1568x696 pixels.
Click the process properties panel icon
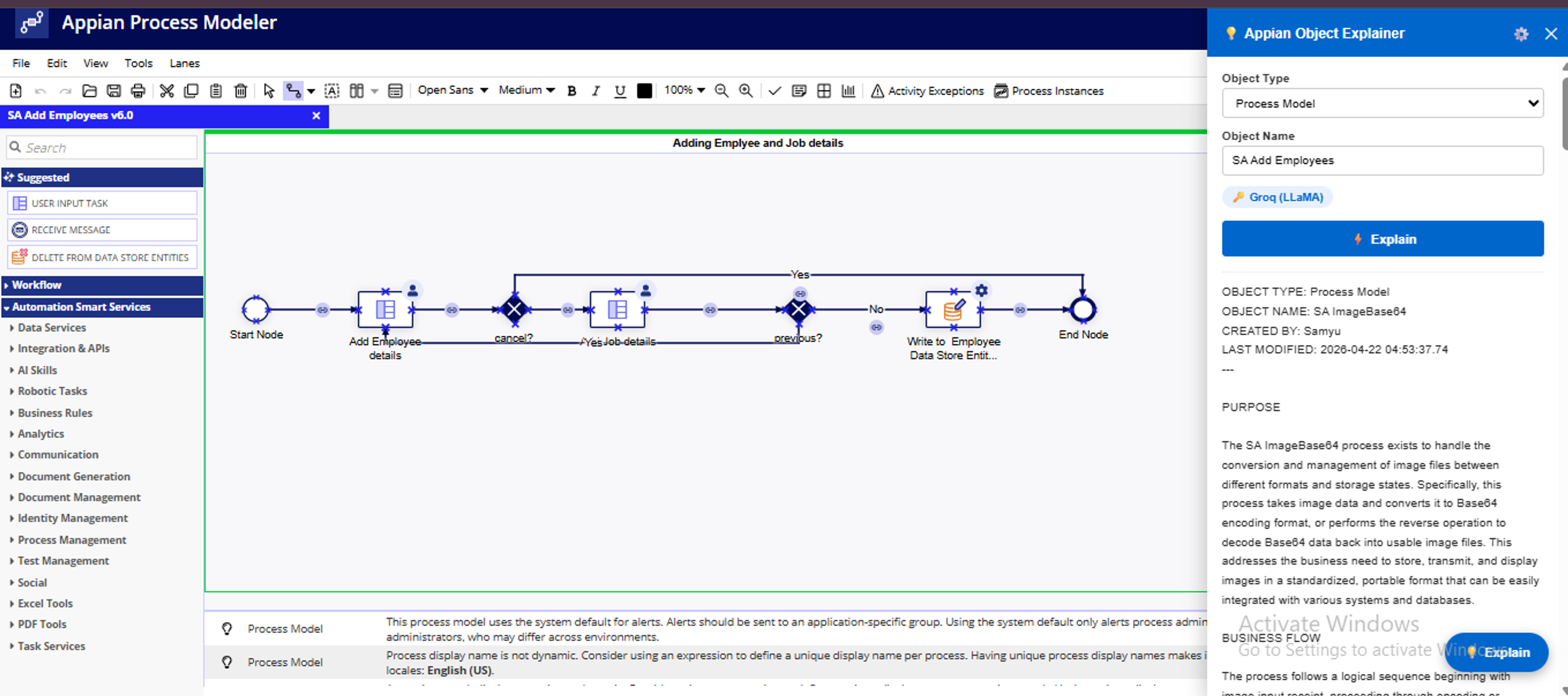tap(395, 91)
